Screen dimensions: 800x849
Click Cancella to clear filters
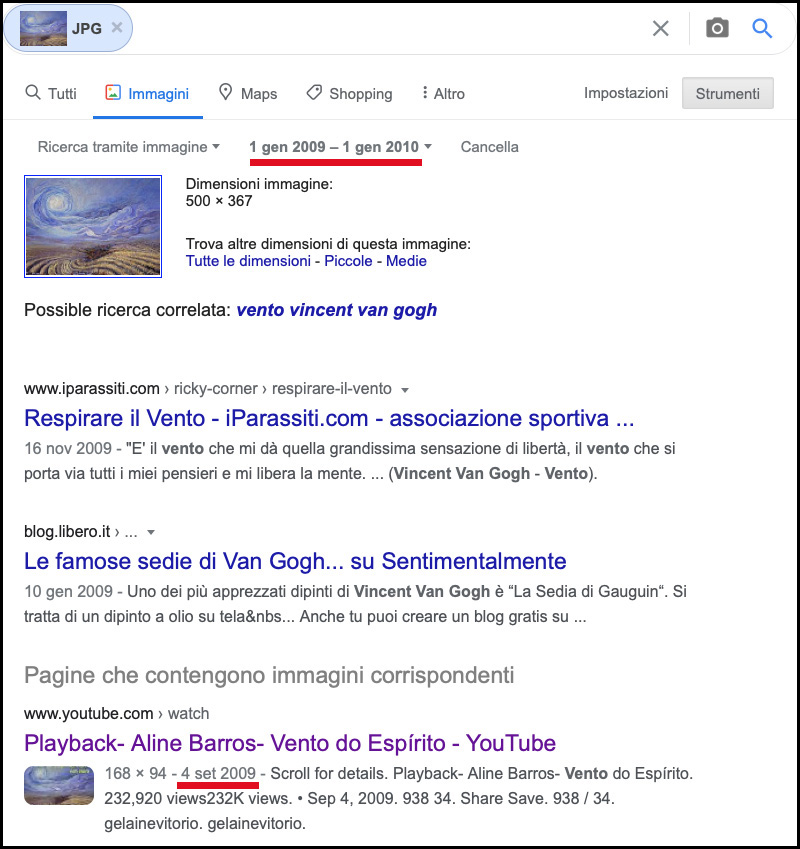pos(489,147)
